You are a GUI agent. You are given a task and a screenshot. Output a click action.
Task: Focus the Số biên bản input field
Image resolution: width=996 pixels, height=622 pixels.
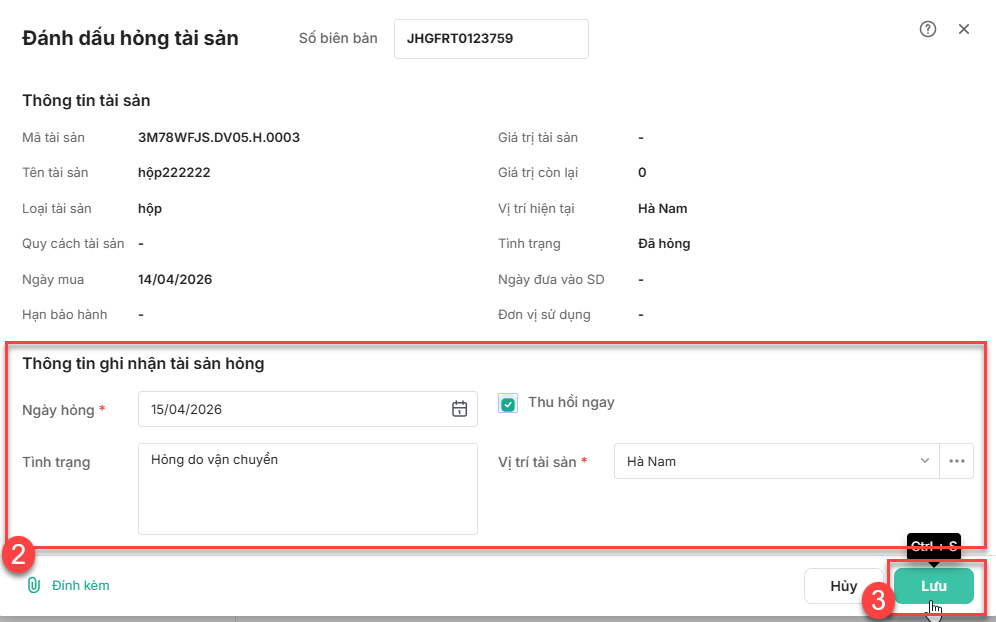[x=491, y=39]
